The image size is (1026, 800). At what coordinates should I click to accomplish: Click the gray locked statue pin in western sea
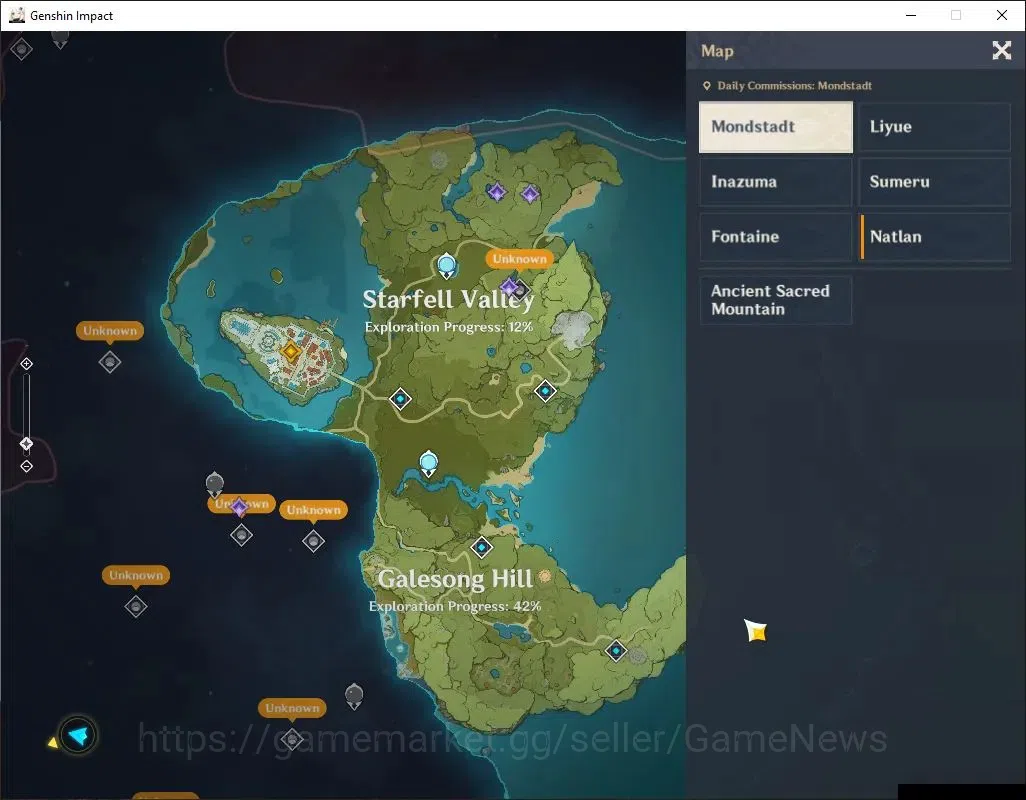[x=215, y=485]
